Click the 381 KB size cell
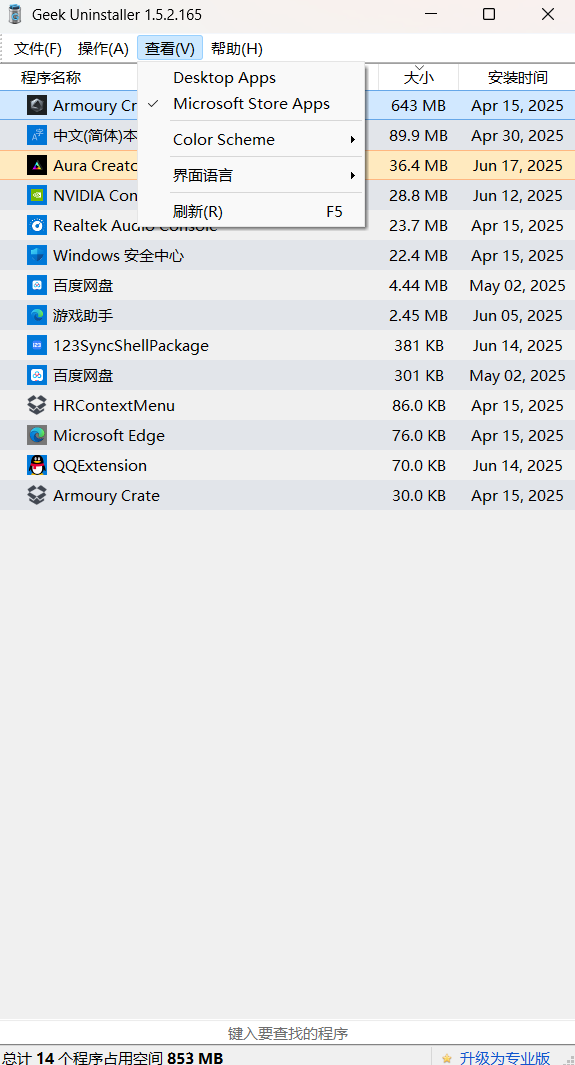 (x=418, y=346)
